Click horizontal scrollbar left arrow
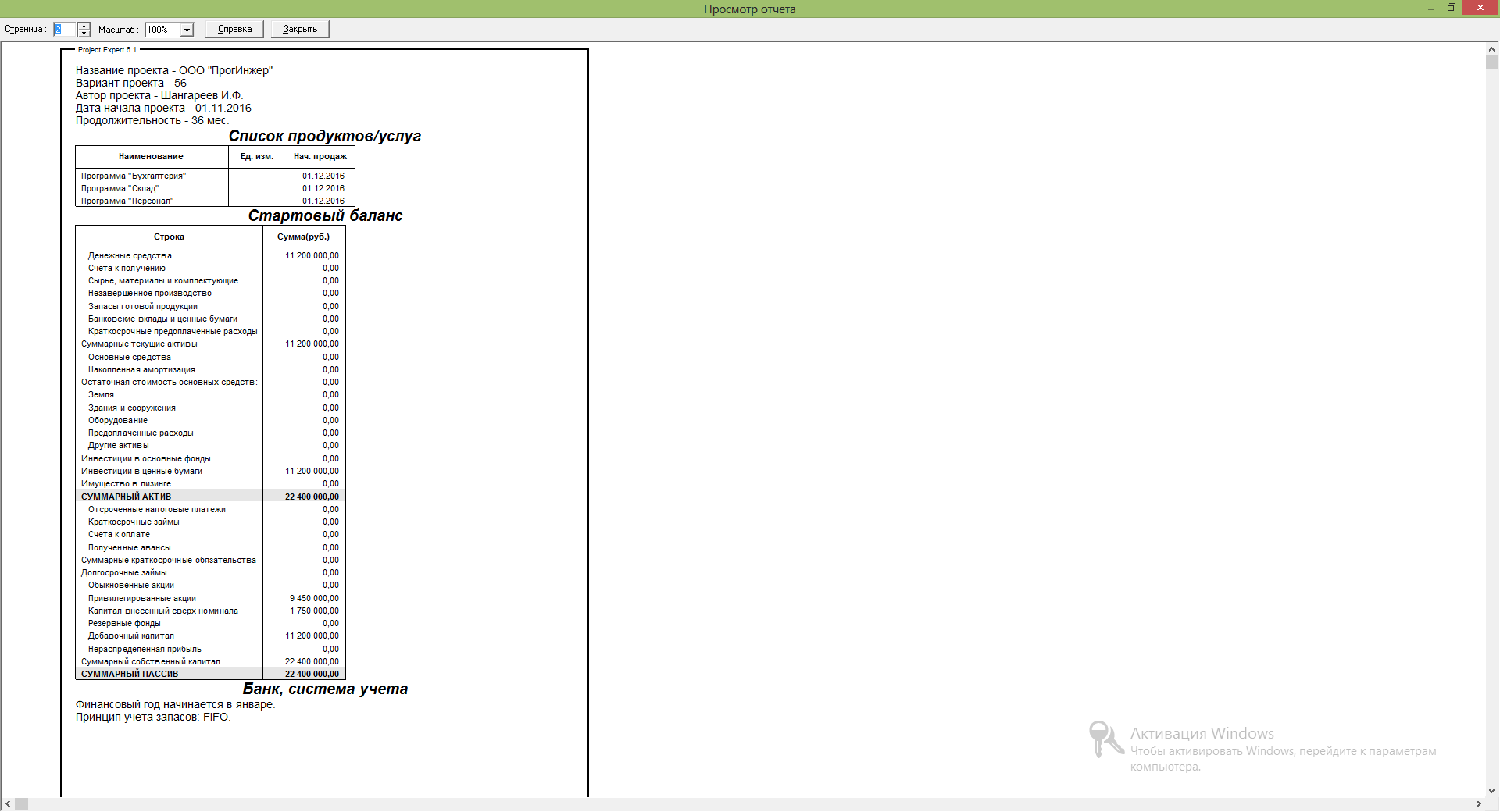The image size is (1500, 812). tap(8, 804)
